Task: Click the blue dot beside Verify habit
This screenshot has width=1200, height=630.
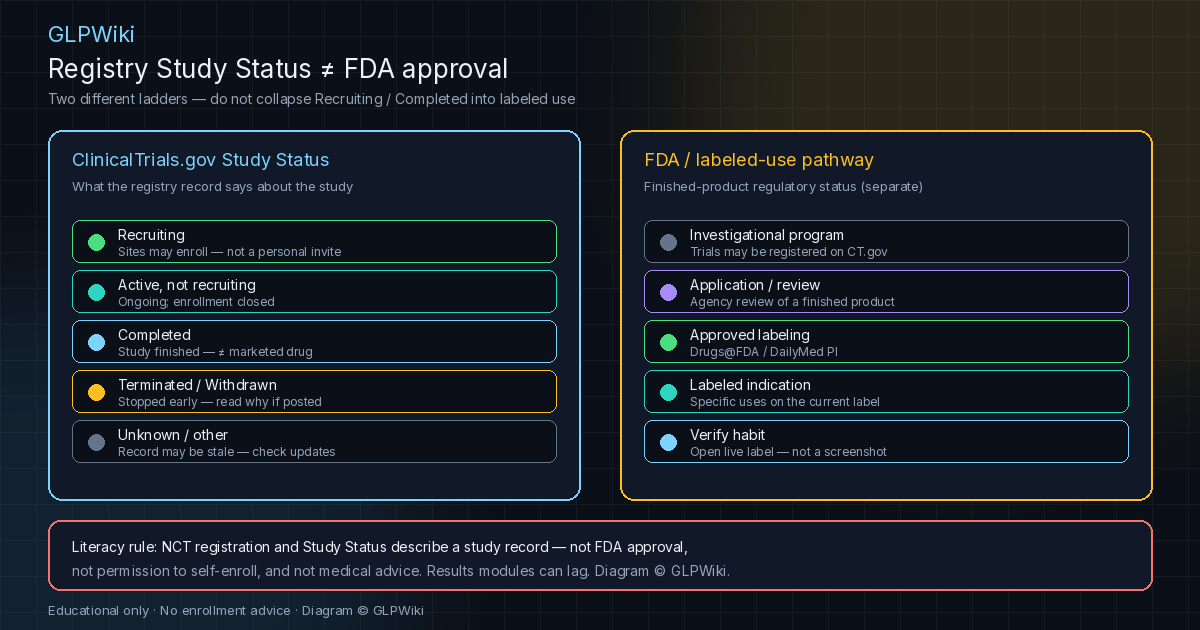Action: (668, 442)
